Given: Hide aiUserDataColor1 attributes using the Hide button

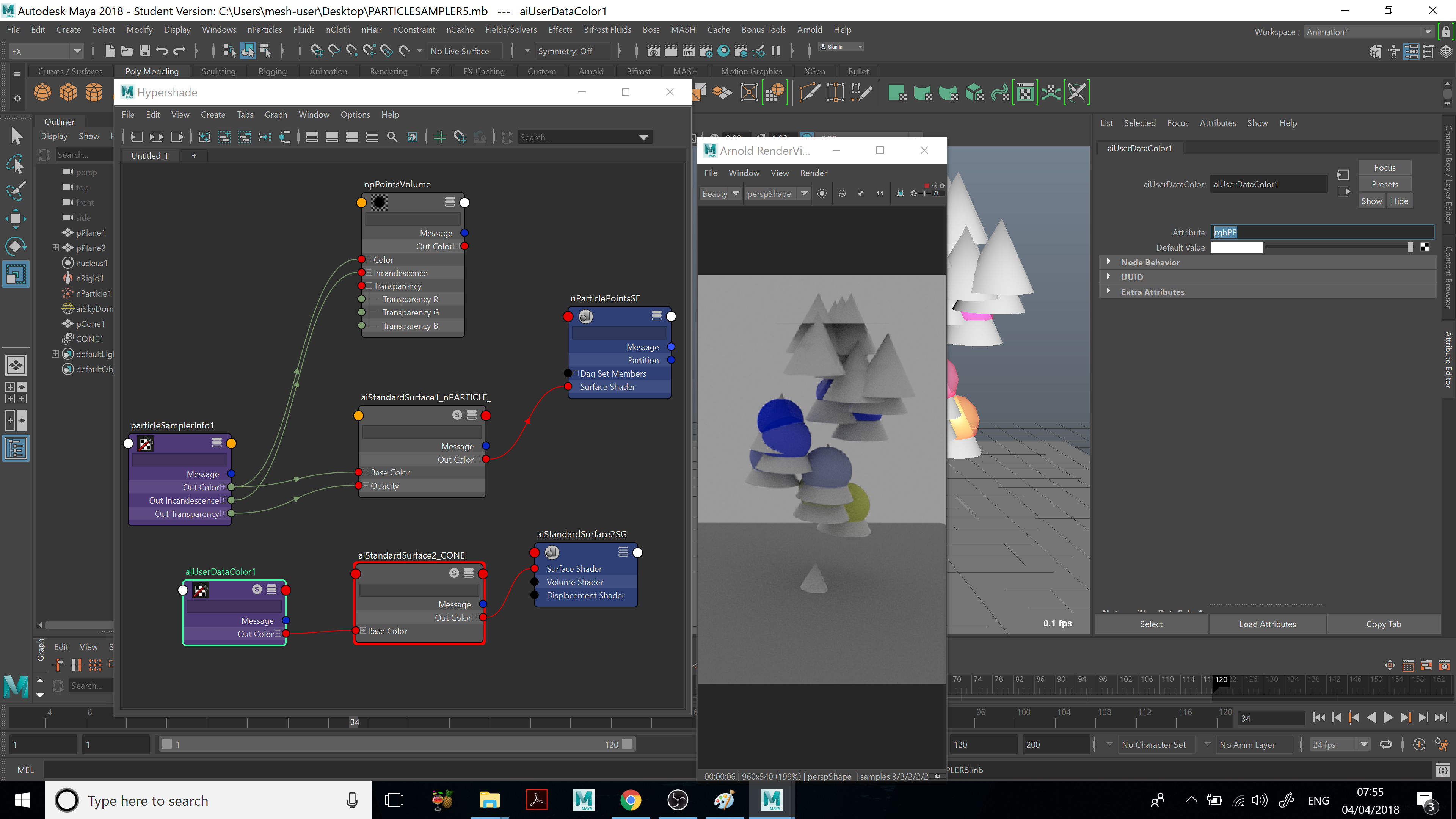Looking at the screenshot, I should tap(1400, 201).
